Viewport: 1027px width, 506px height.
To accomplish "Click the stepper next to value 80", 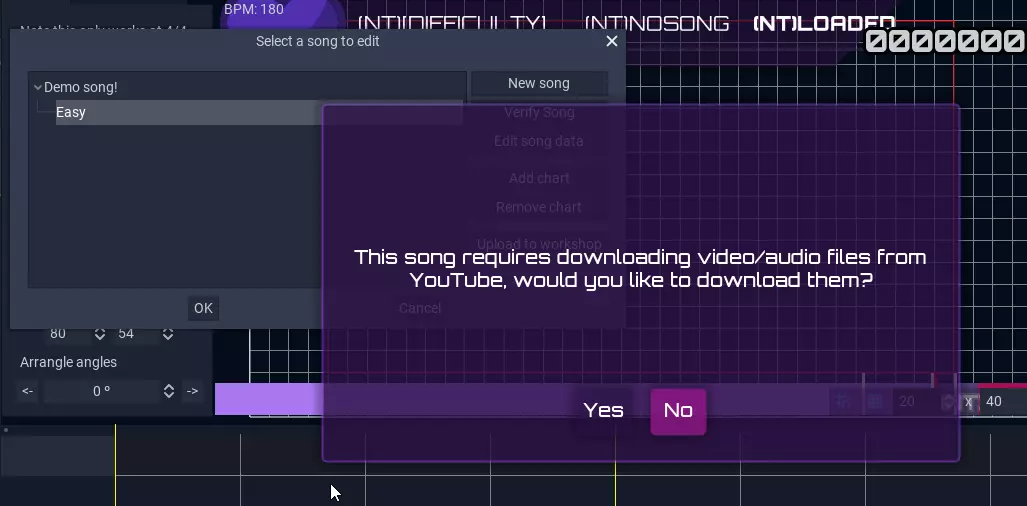I will coord(100,334).
